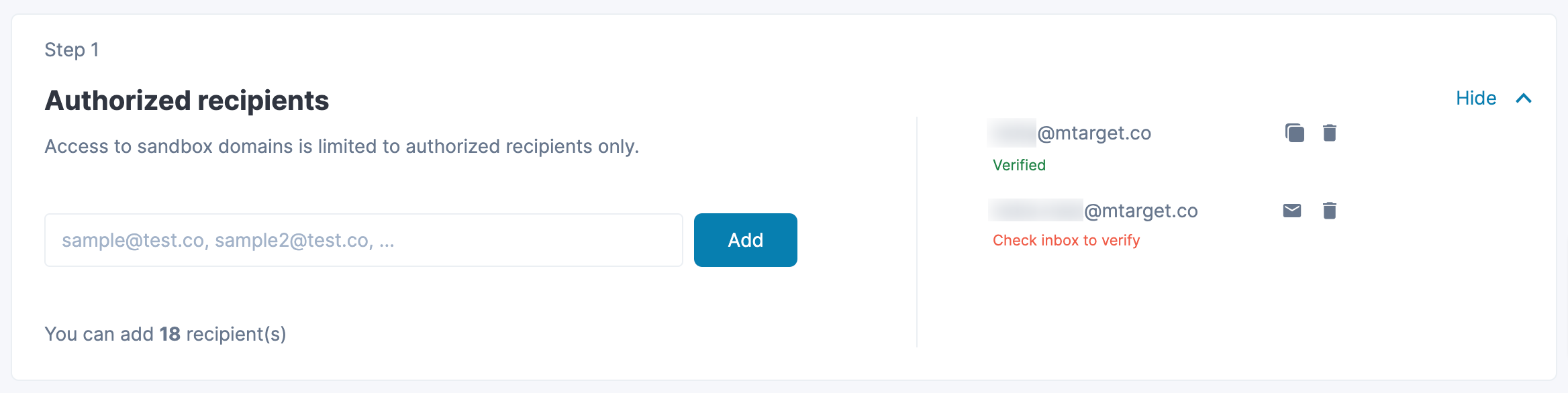This screenshot has height=393, width=1568.
Task: Click the 'Step 1' label
Action: pyautogui.click(x=71, y=50)
